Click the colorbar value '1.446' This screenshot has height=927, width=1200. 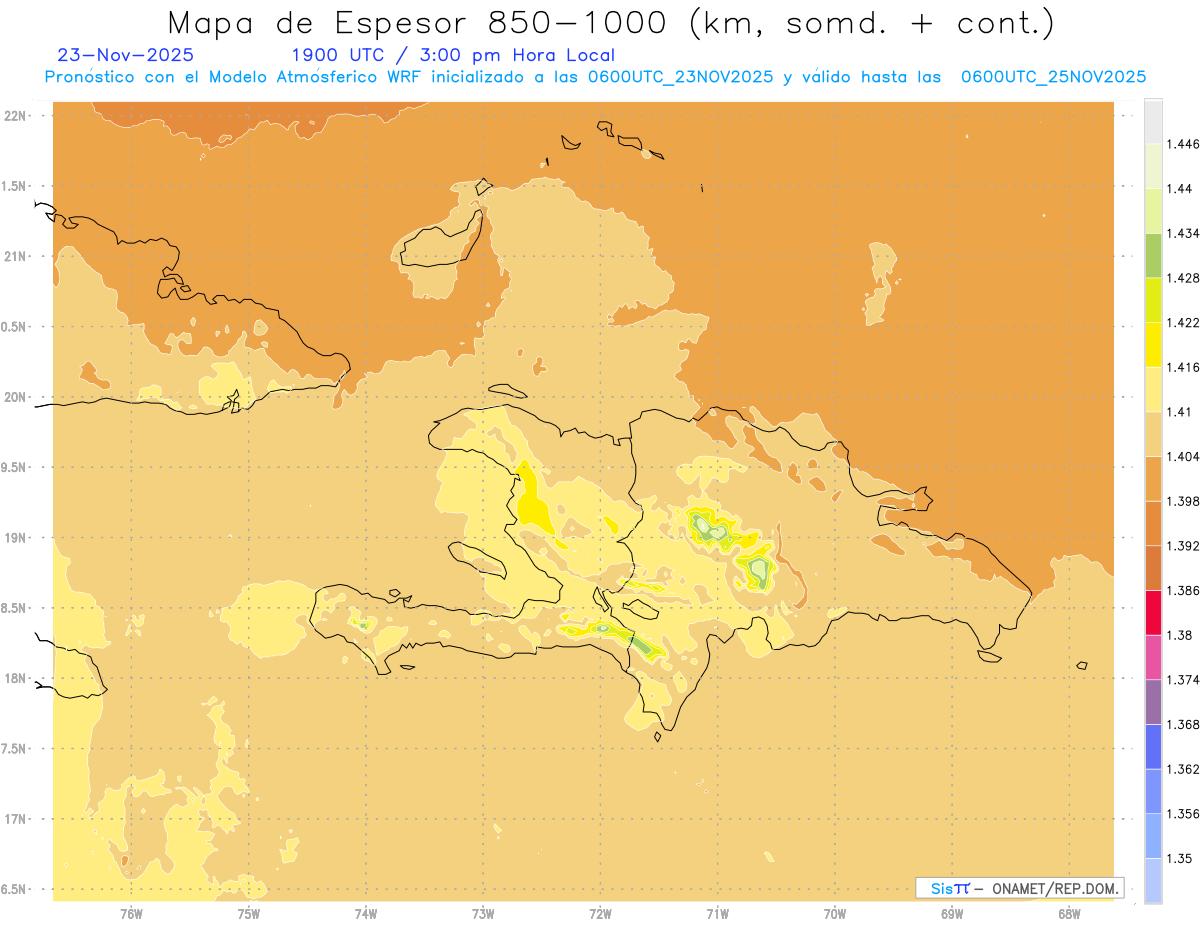[x=1182, y=144]
